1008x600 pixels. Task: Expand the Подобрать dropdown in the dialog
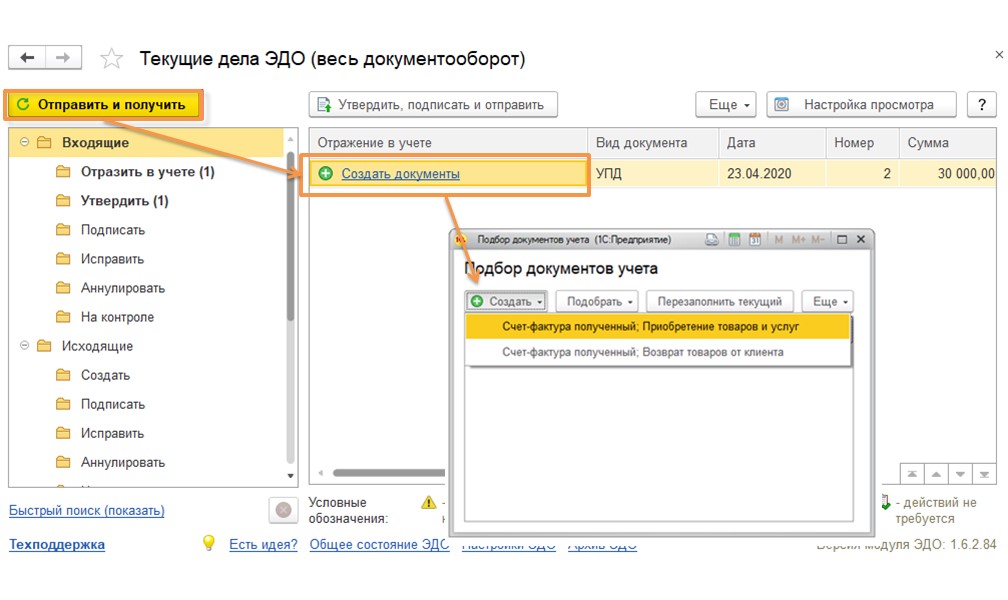pyautogui.click(x=596, y=301)
